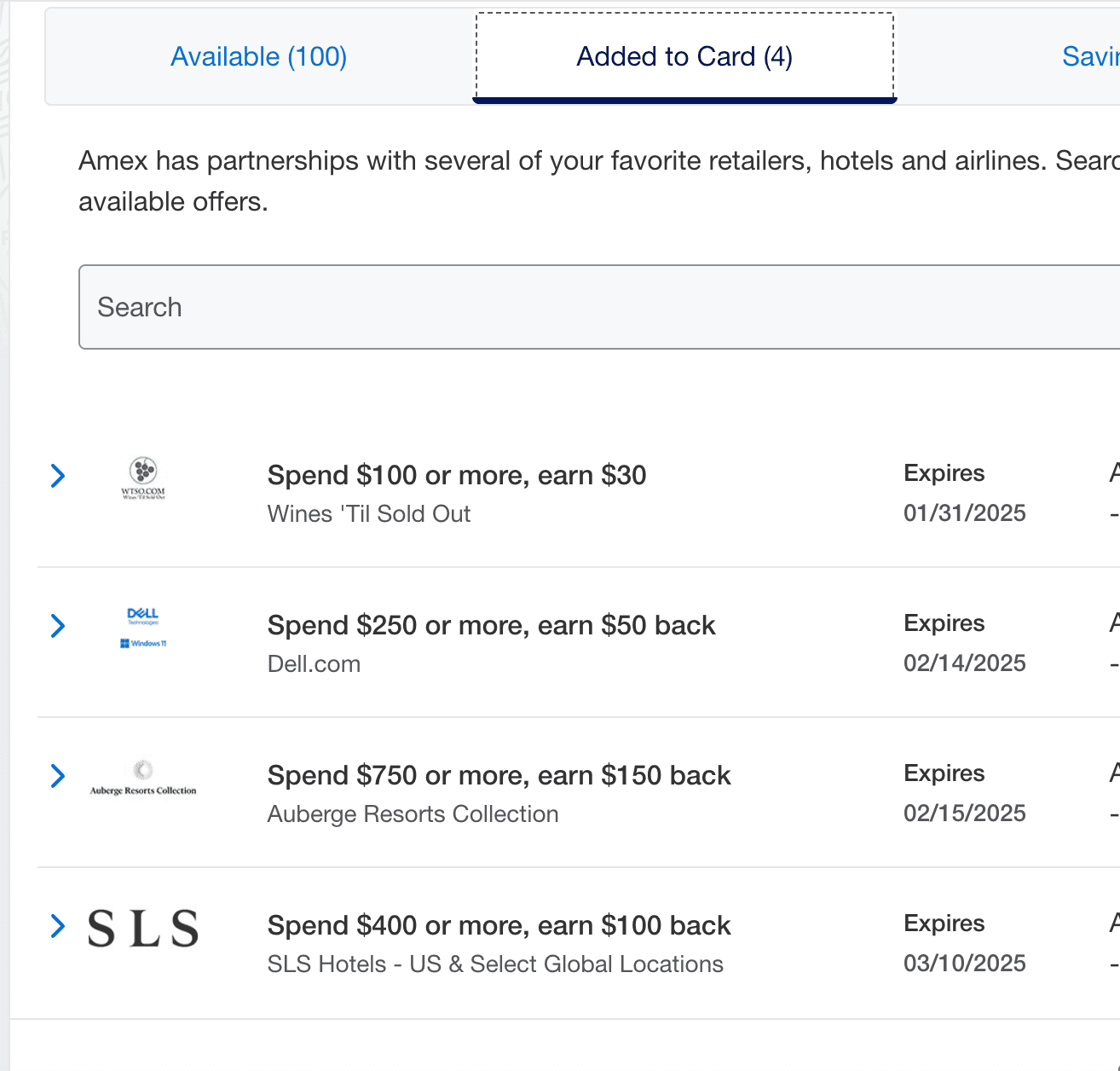Click 'SLS Hotels - US & Select Global Locations'
1120x1071 pixels.
495,964
